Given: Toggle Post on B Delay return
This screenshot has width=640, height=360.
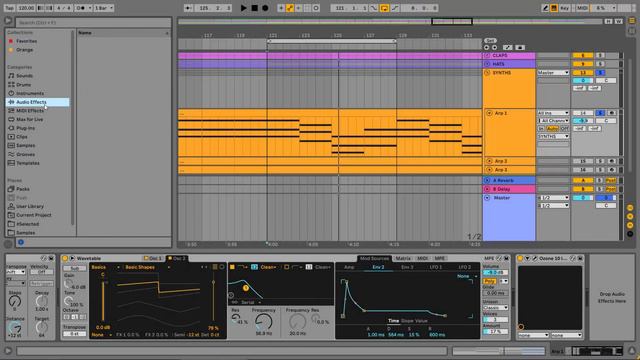Looking at the screenshot, I should 611,189.
